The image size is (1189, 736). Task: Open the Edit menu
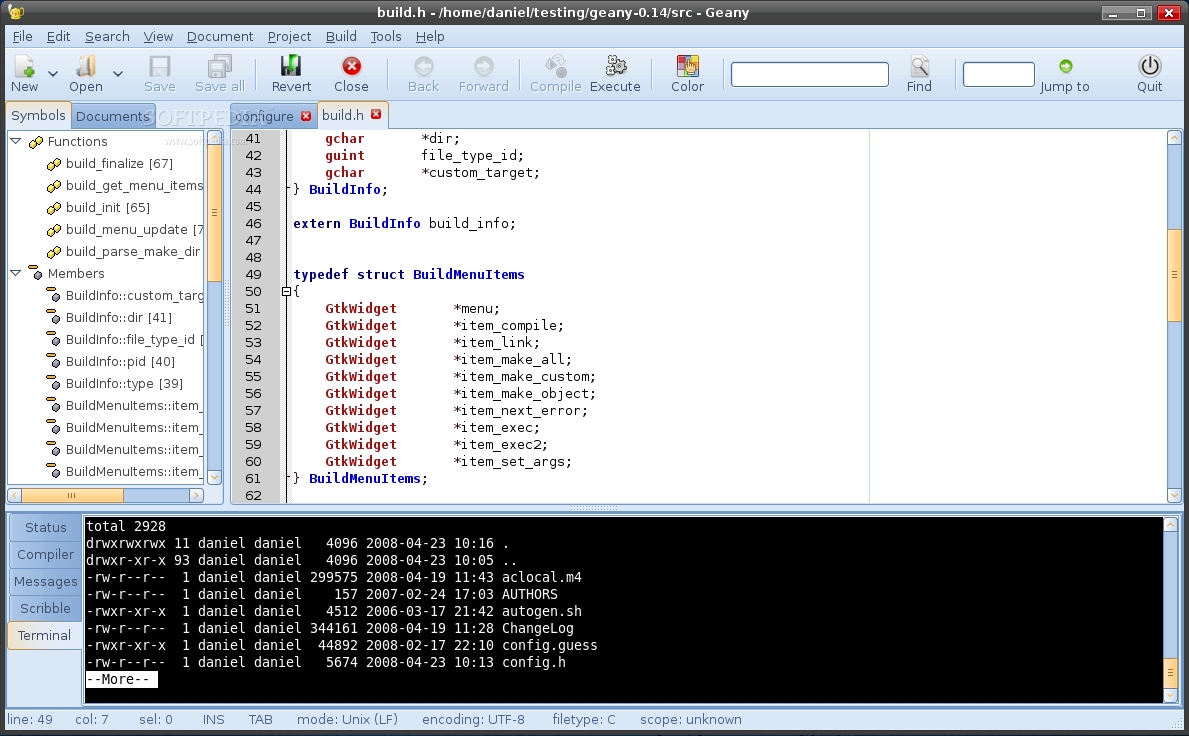58,36
